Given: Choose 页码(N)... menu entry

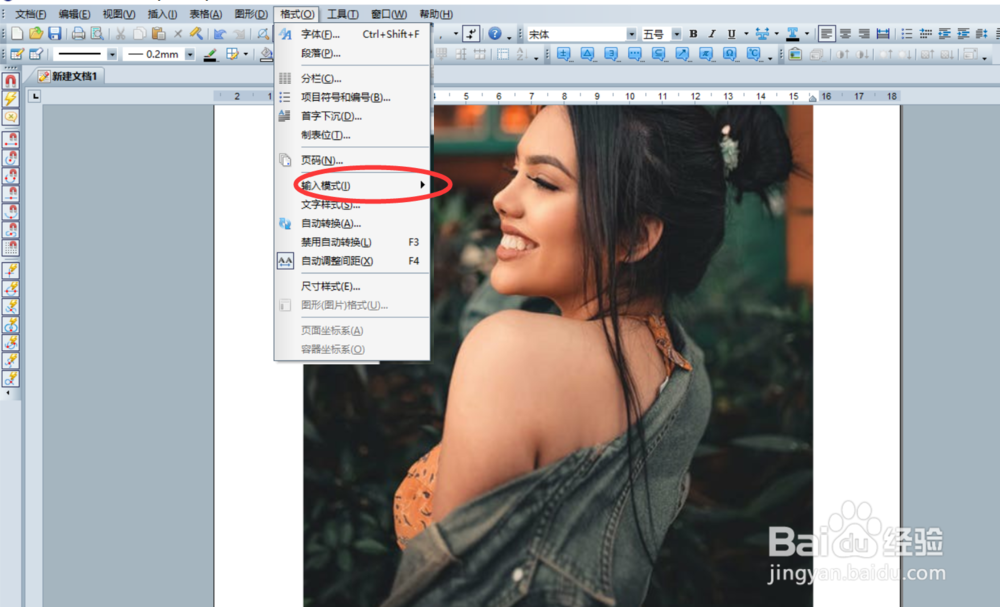Looking at the screenshot, I should 352,160.
